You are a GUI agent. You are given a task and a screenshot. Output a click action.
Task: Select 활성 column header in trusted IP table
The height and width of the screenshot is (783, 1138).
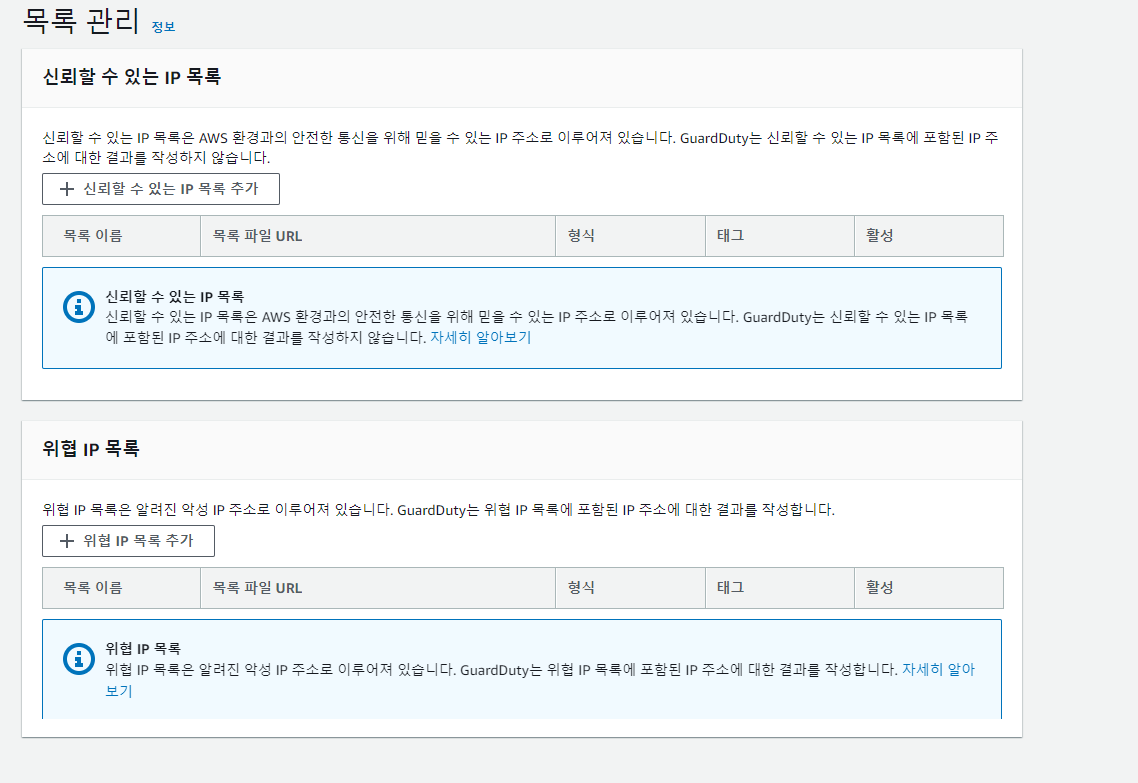tap(929, 236)
